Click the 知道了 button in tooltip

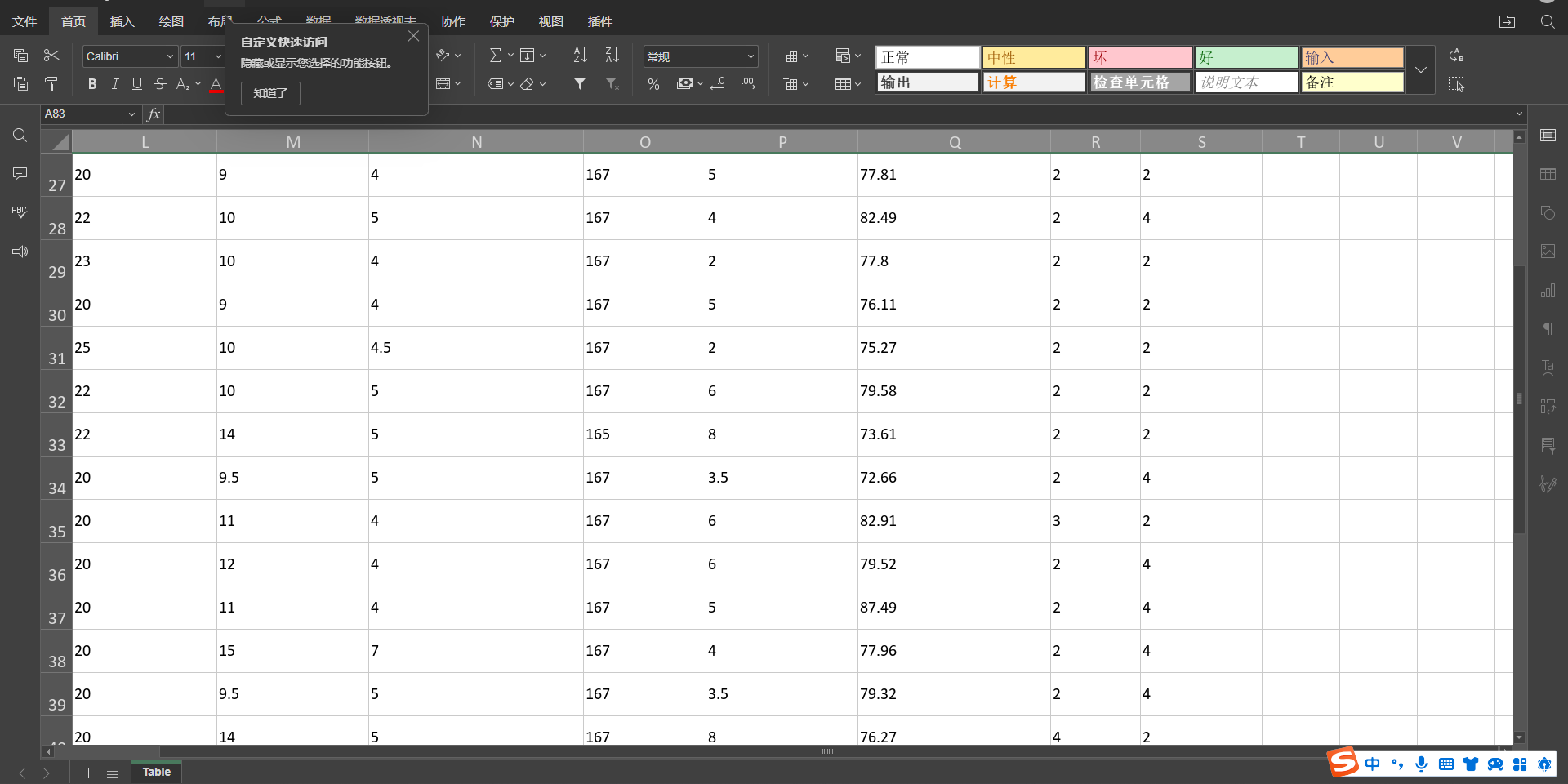coord(270,93)
